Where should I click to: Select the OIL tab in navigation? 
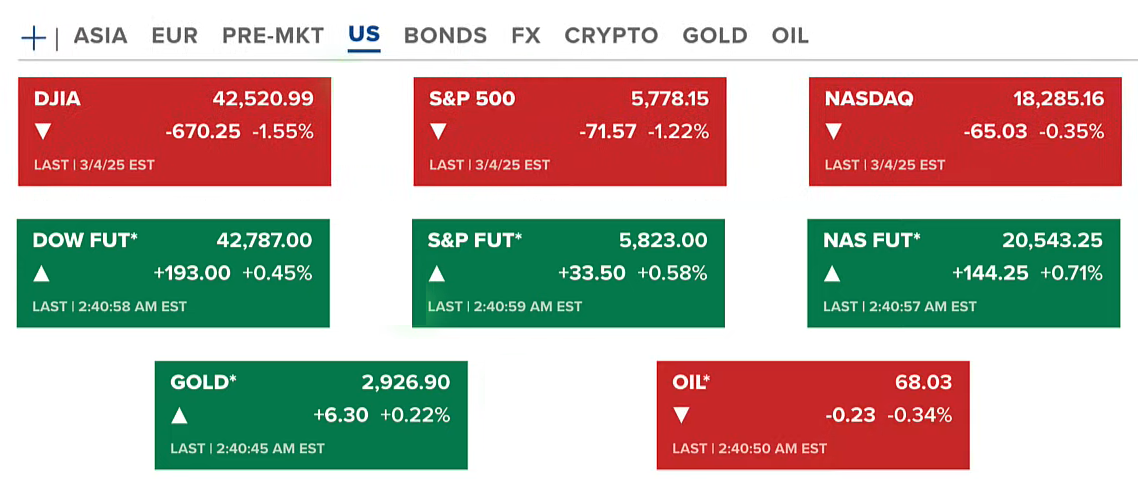[790, 36]
